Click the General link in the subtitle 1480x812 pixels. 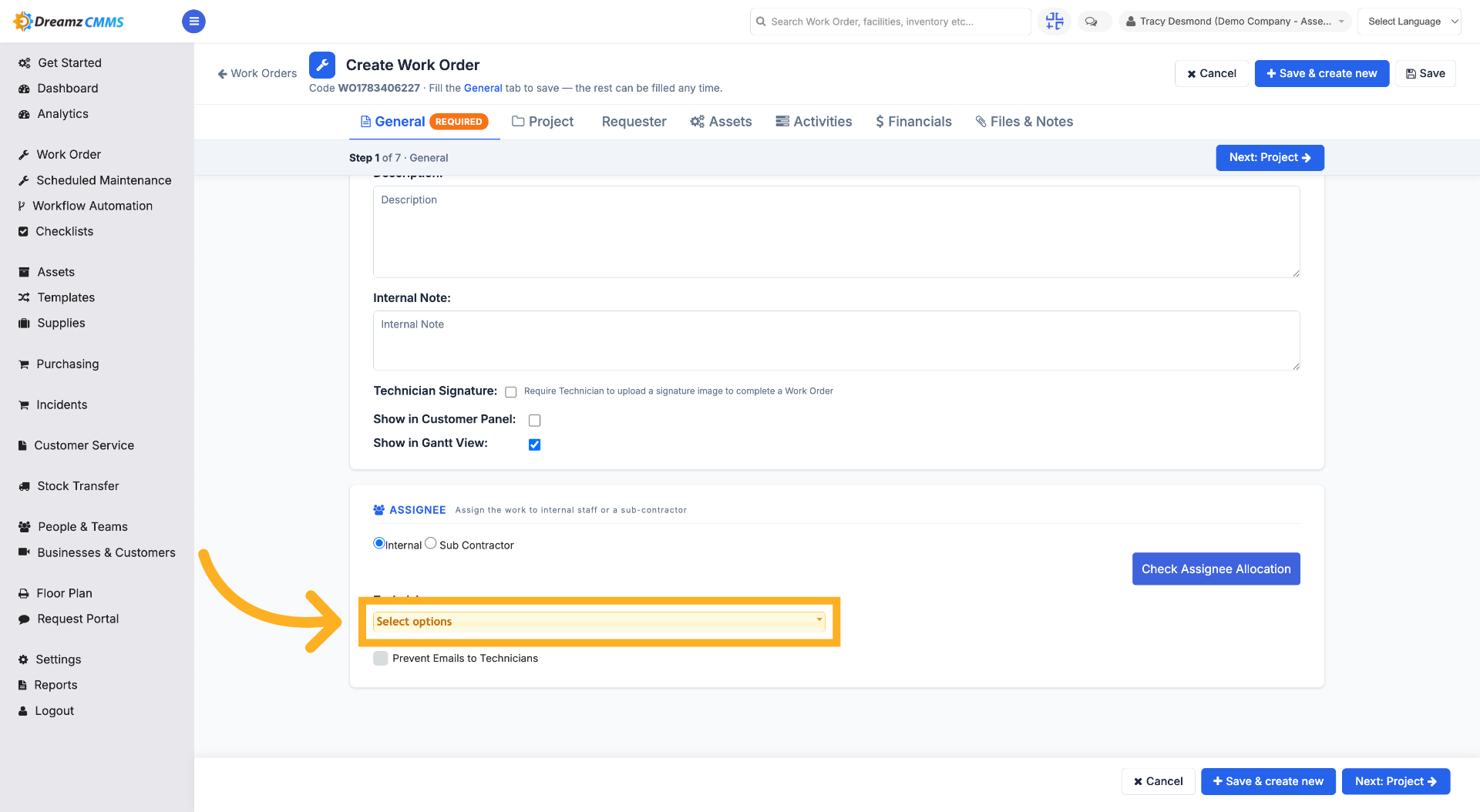pyautogui.click(x=483, y=88)
